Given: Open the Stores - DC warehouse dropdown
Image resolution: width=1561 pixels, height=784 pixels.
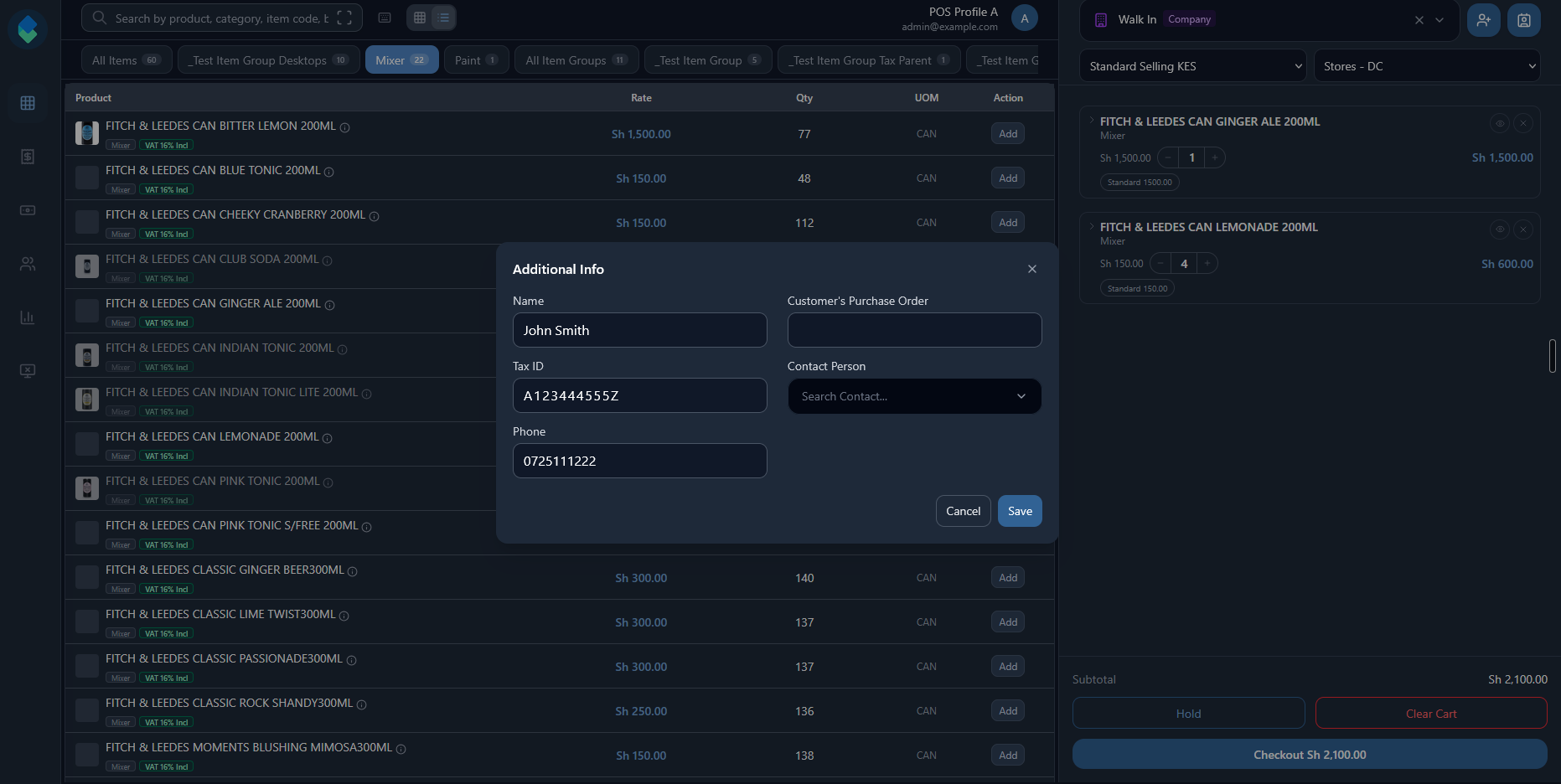Looking at the screenshot, I should click(x=1427, y=66).
